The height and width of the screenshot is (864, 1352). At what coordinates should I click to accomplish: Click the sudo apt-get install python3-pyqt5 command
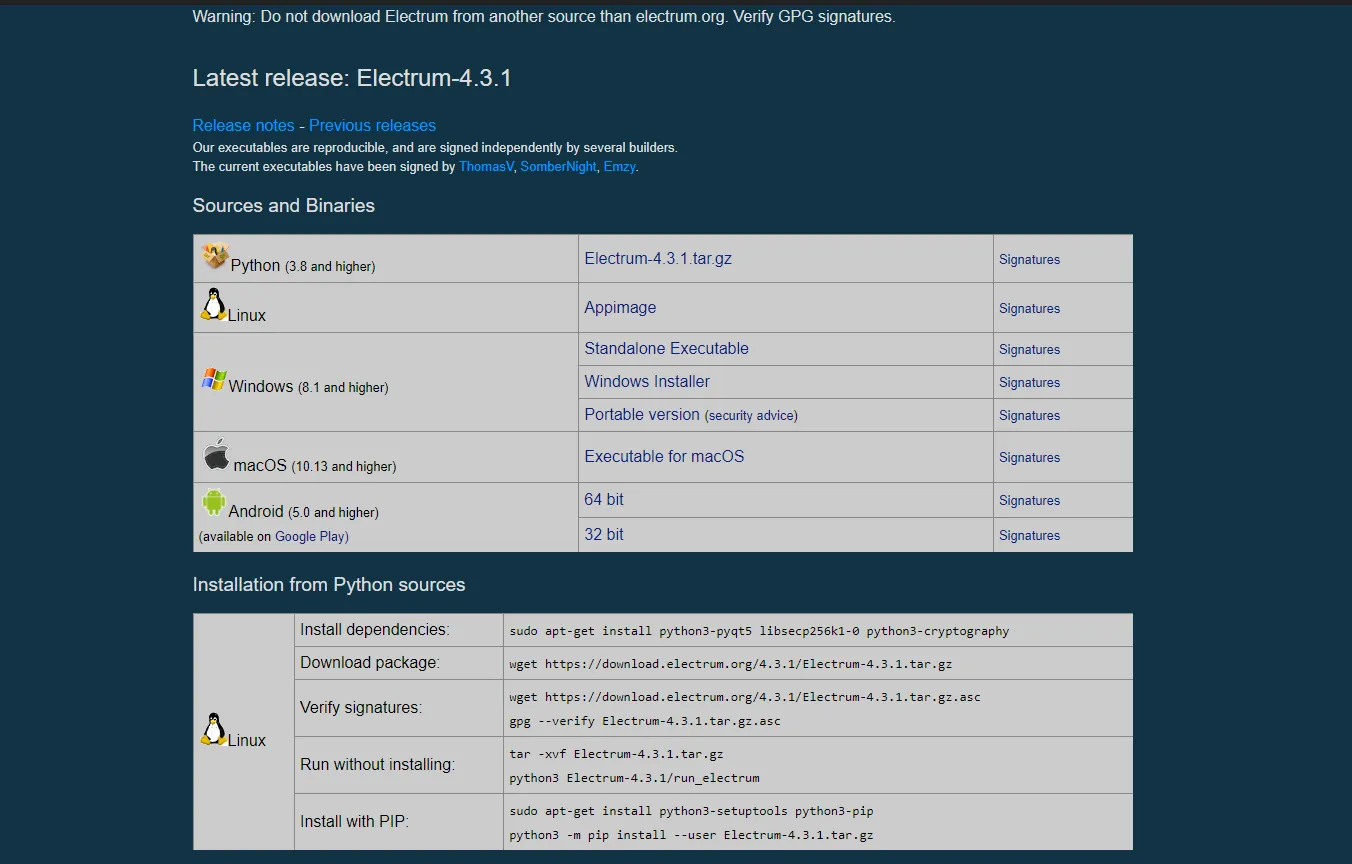tap(759, 631)
